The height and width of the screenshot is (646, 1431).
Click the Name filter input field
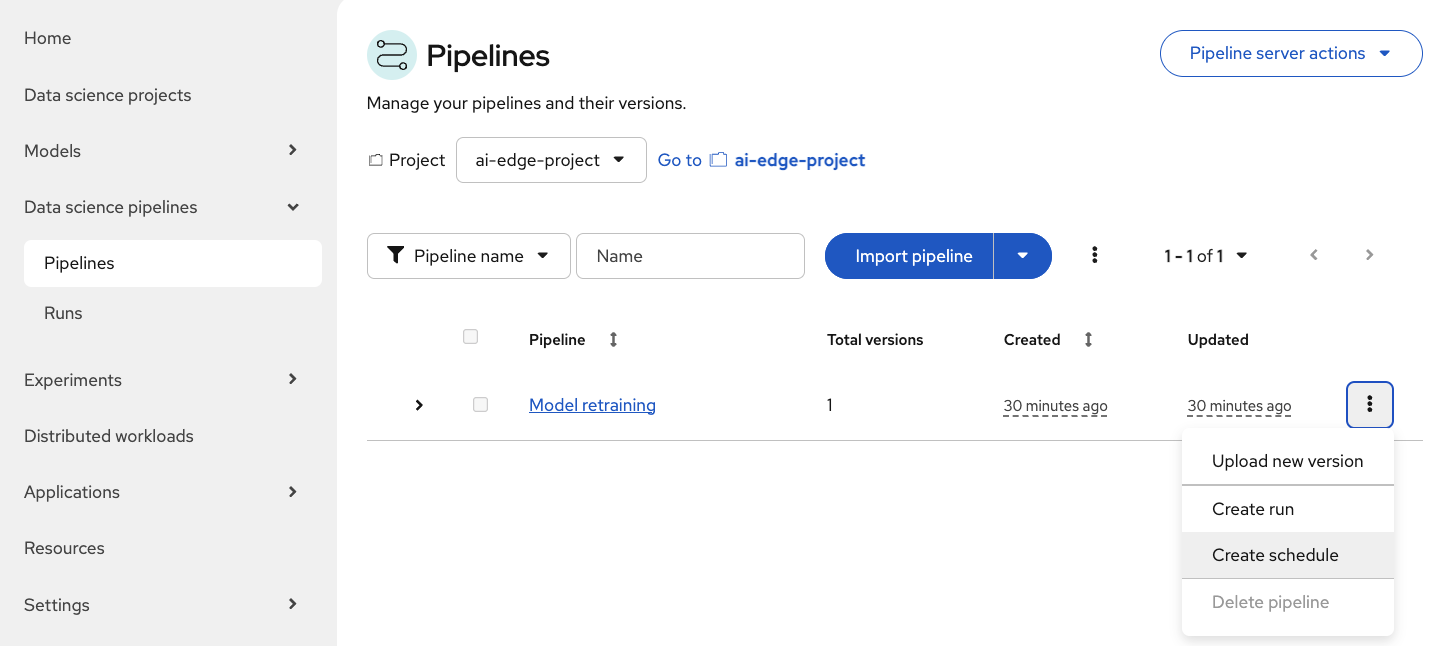(x=690, y=256)
